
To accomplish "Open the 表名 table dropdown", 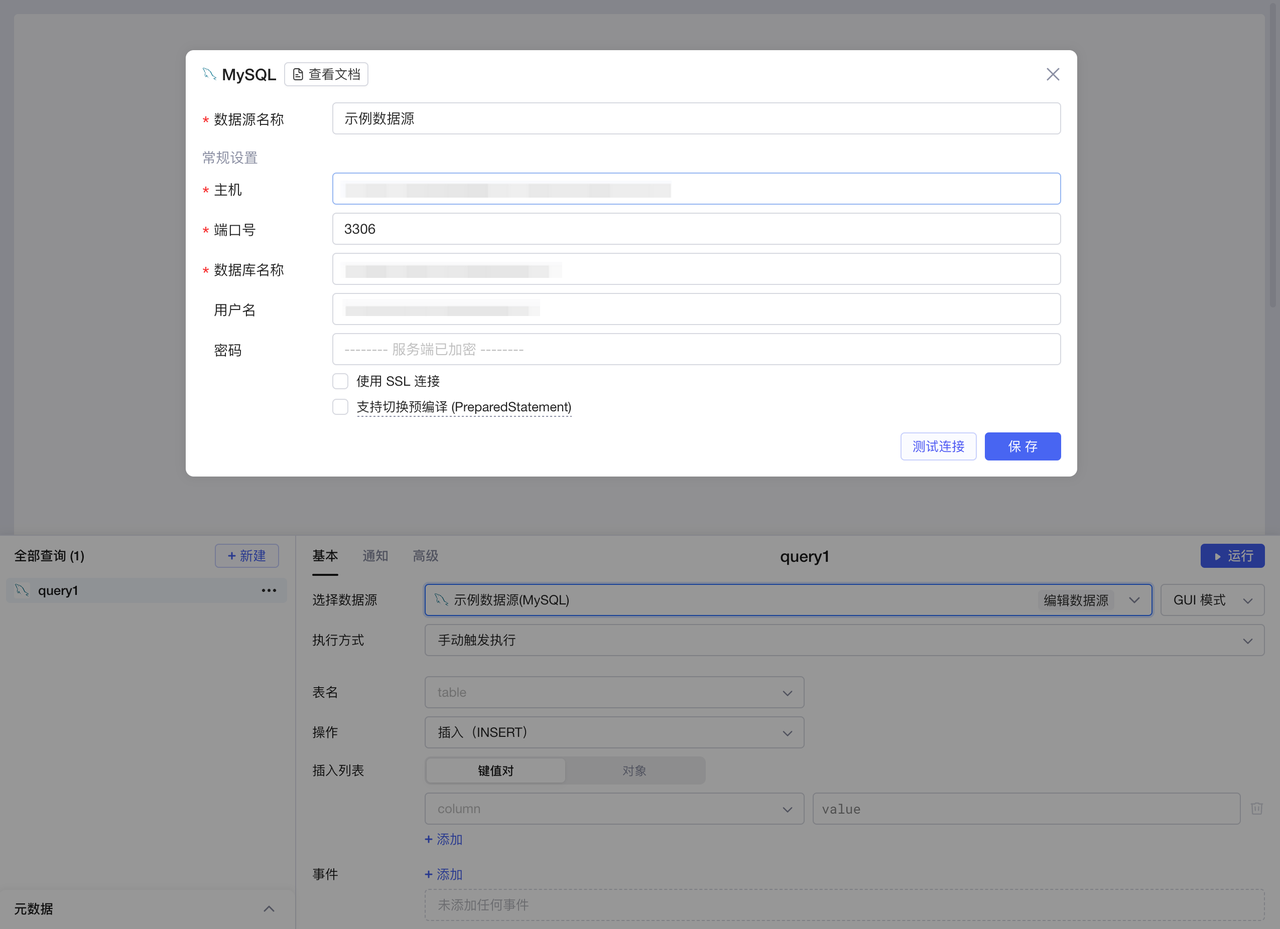I will click(614, 692).
